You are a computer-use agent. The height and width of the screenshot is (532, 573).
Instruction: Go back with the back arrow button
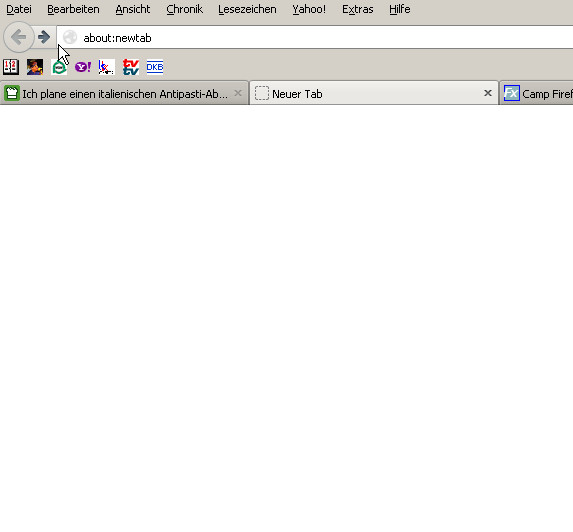coord(19,37)
